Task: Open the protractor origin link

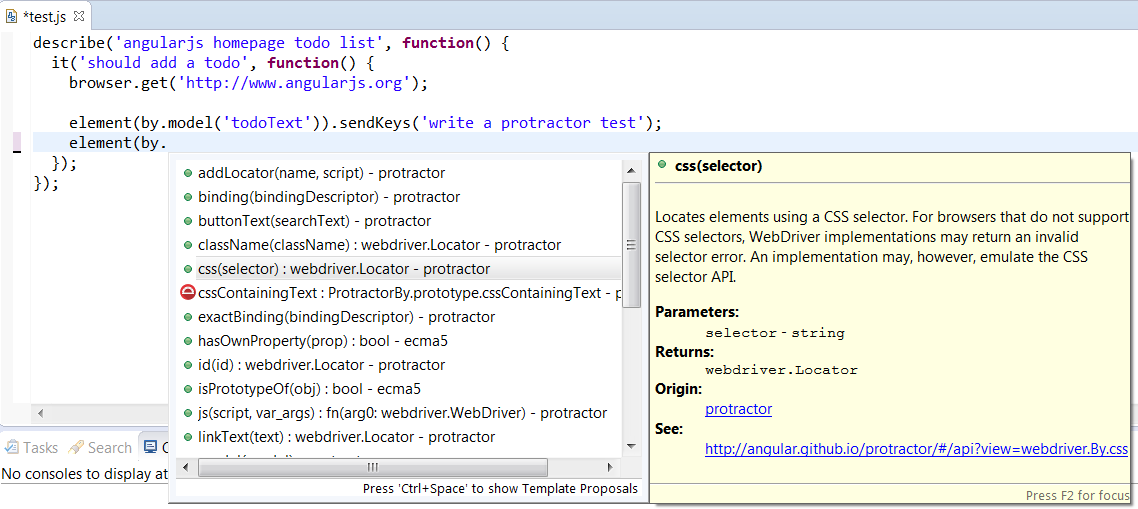Action: 738,409
